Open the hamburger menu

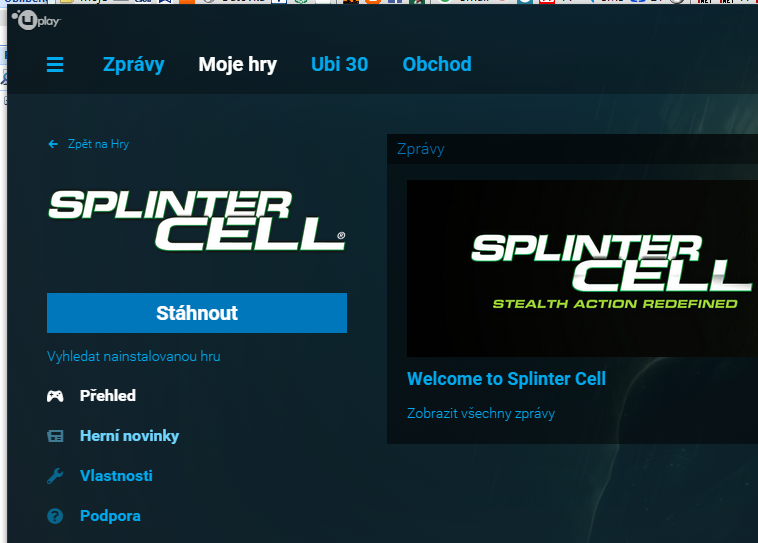point(55,65)
